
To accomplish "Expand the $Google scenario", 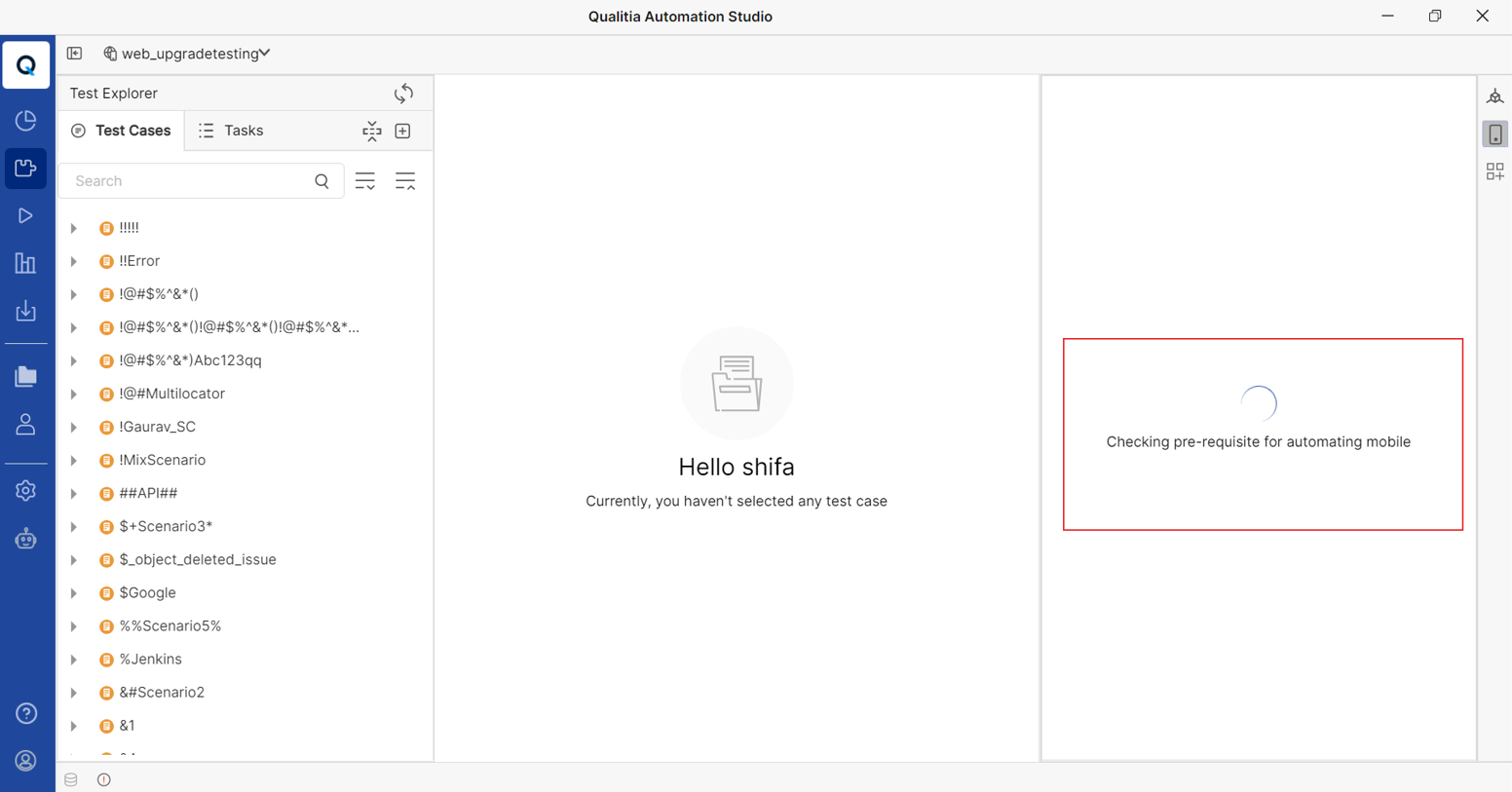I will (x=74, y=592).
